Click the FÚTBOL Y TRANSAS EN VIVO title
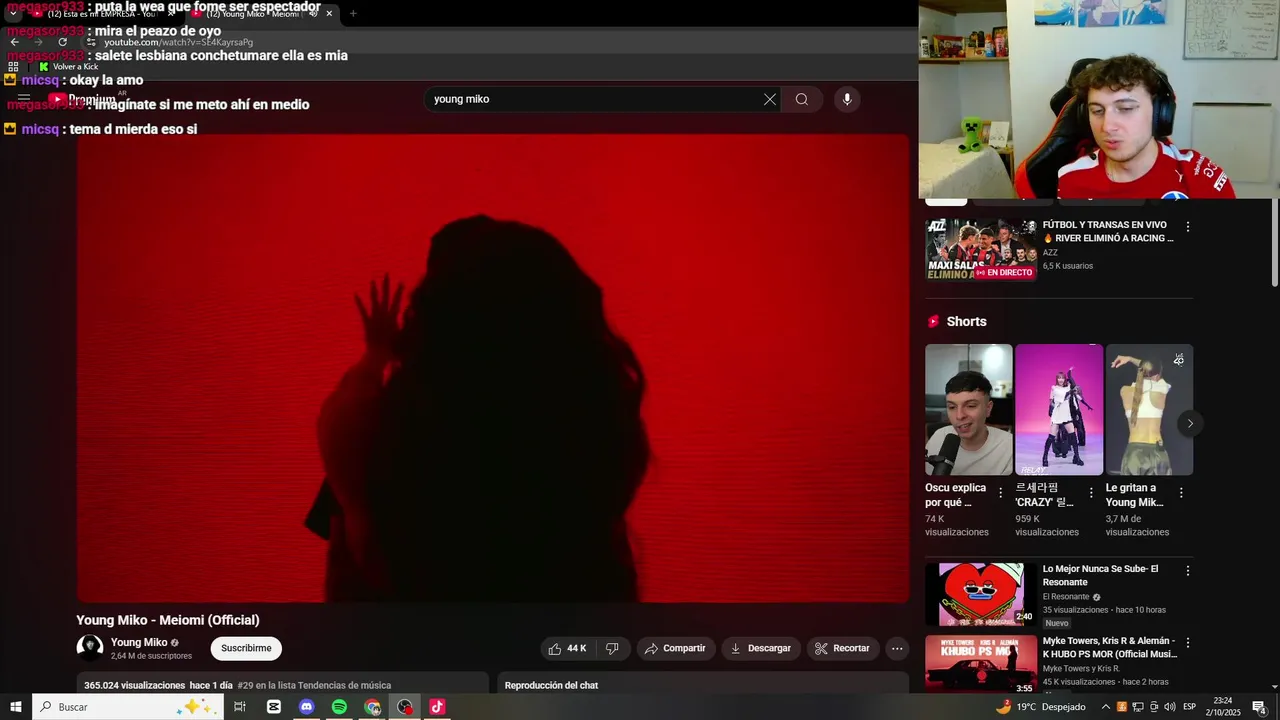Image resolution: width=1280 pixels, height=720 pixels. coord(1108,232)
